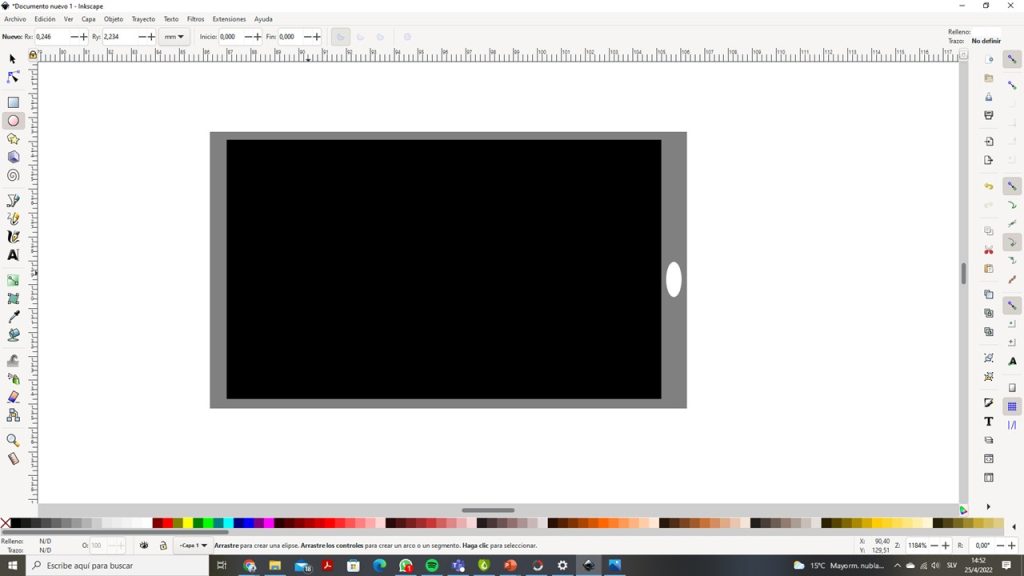This screenshot has height=576, width=1024.
Task: Click the Undo icon in command bar
Action: tap(989, 186)
